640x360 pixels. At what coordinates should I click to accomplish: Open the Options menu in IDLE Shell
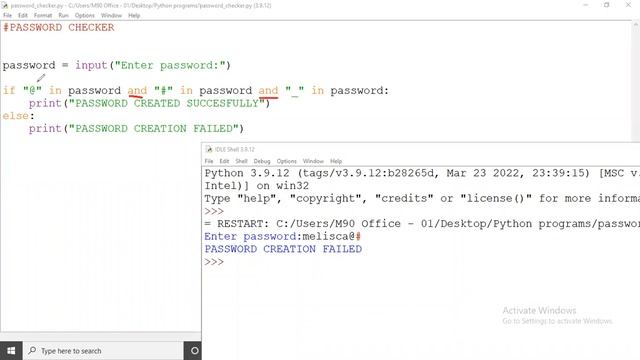(x=287, y=161)
